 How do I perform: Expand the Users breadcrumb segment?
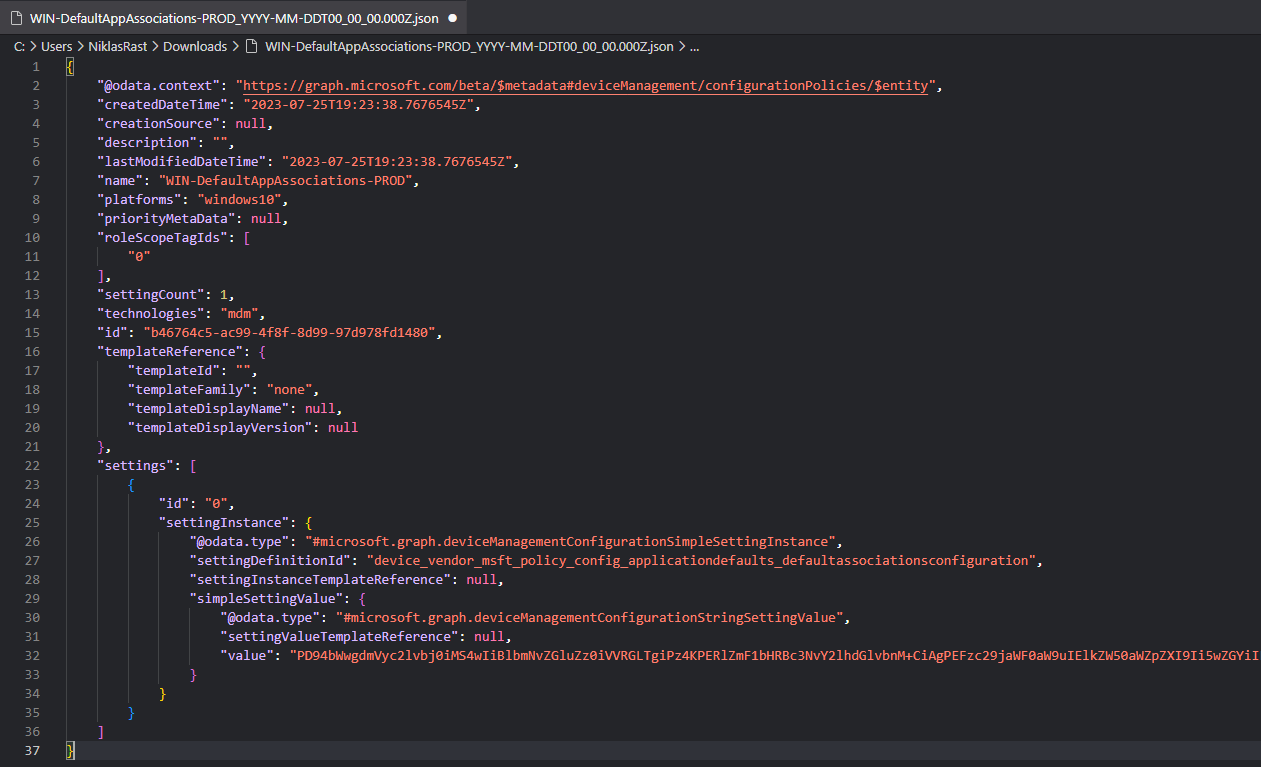click(x=56, y=46)
